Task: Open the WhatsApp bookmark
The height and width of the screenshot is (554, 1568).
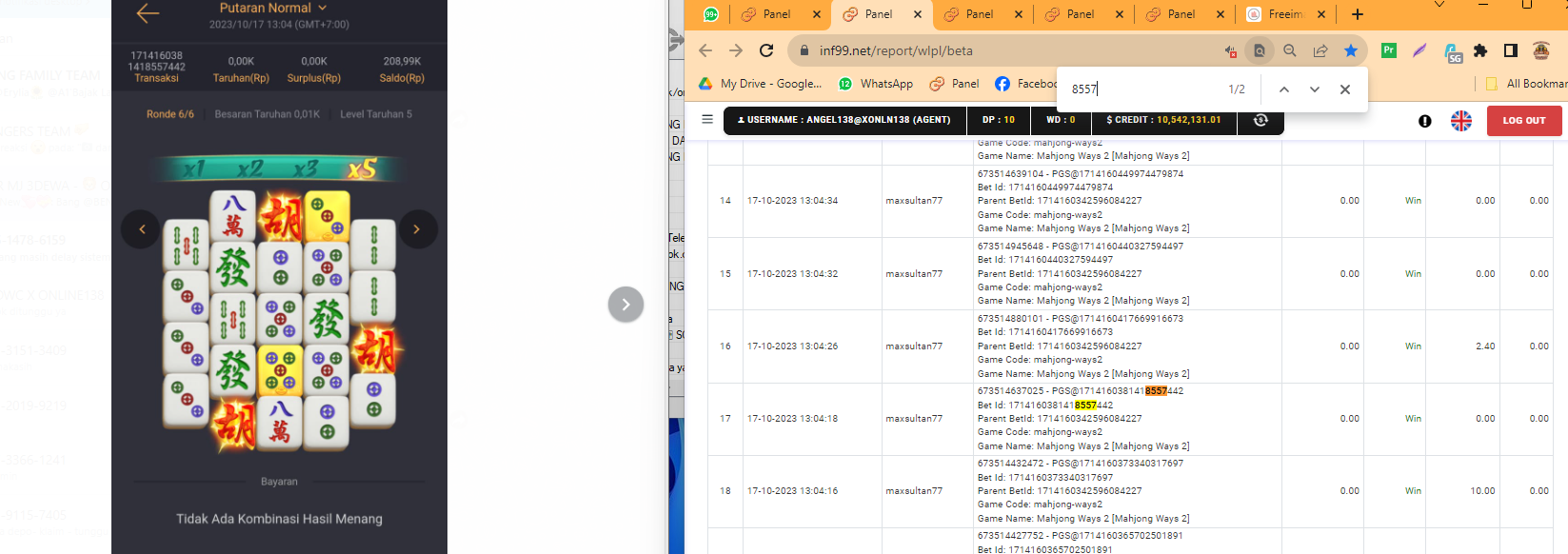Action: tap(876, 84)
